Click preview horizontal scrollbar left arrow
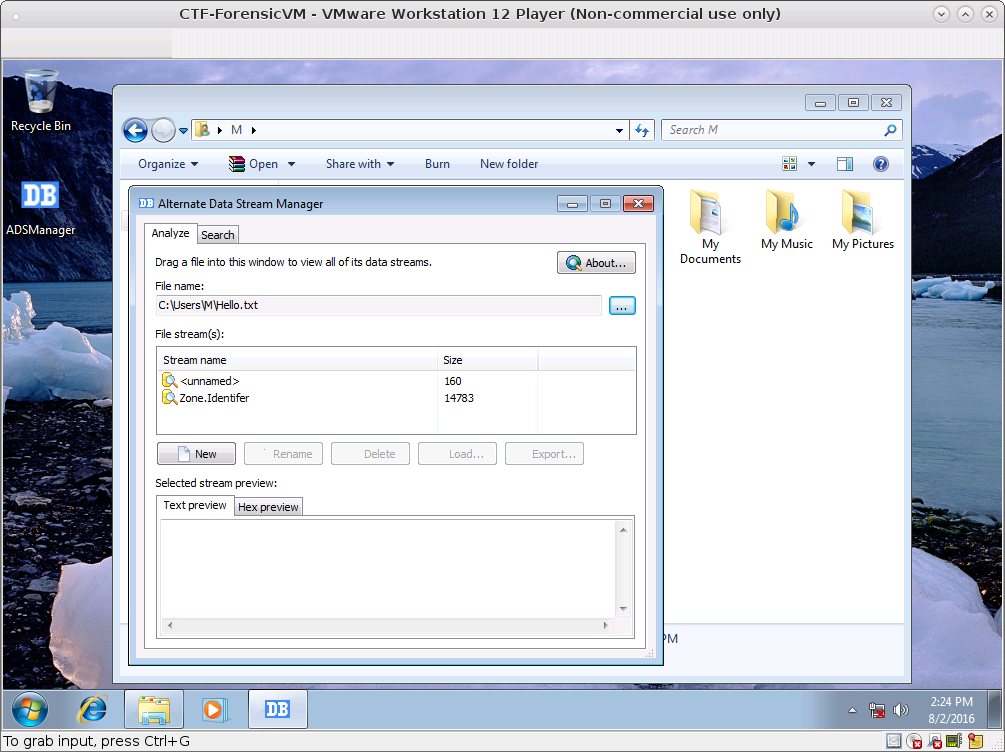 click(169, 625)
